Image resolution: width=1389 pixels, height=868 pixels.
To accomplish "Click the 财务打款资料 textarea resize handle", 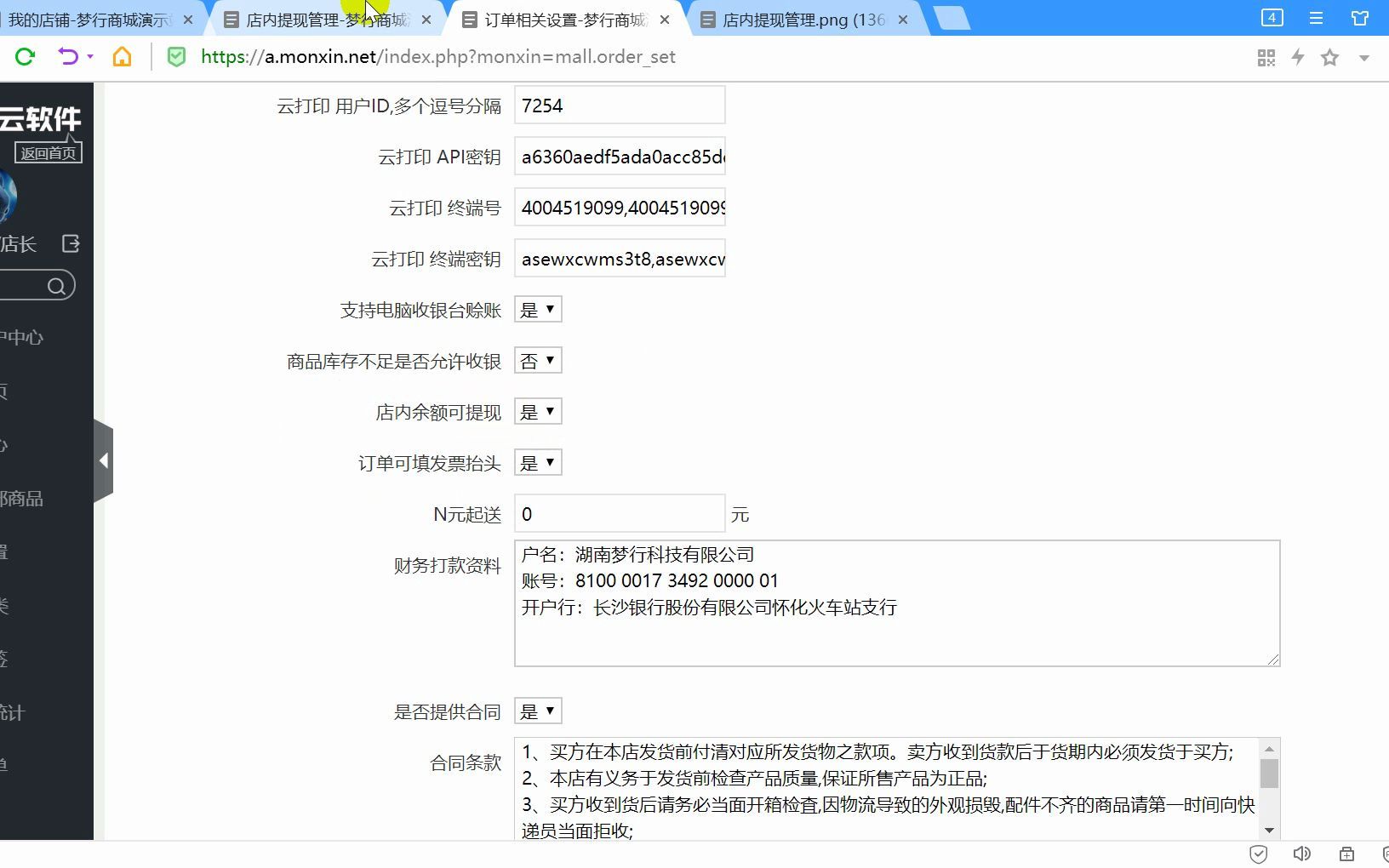I will coord(1273,660).
